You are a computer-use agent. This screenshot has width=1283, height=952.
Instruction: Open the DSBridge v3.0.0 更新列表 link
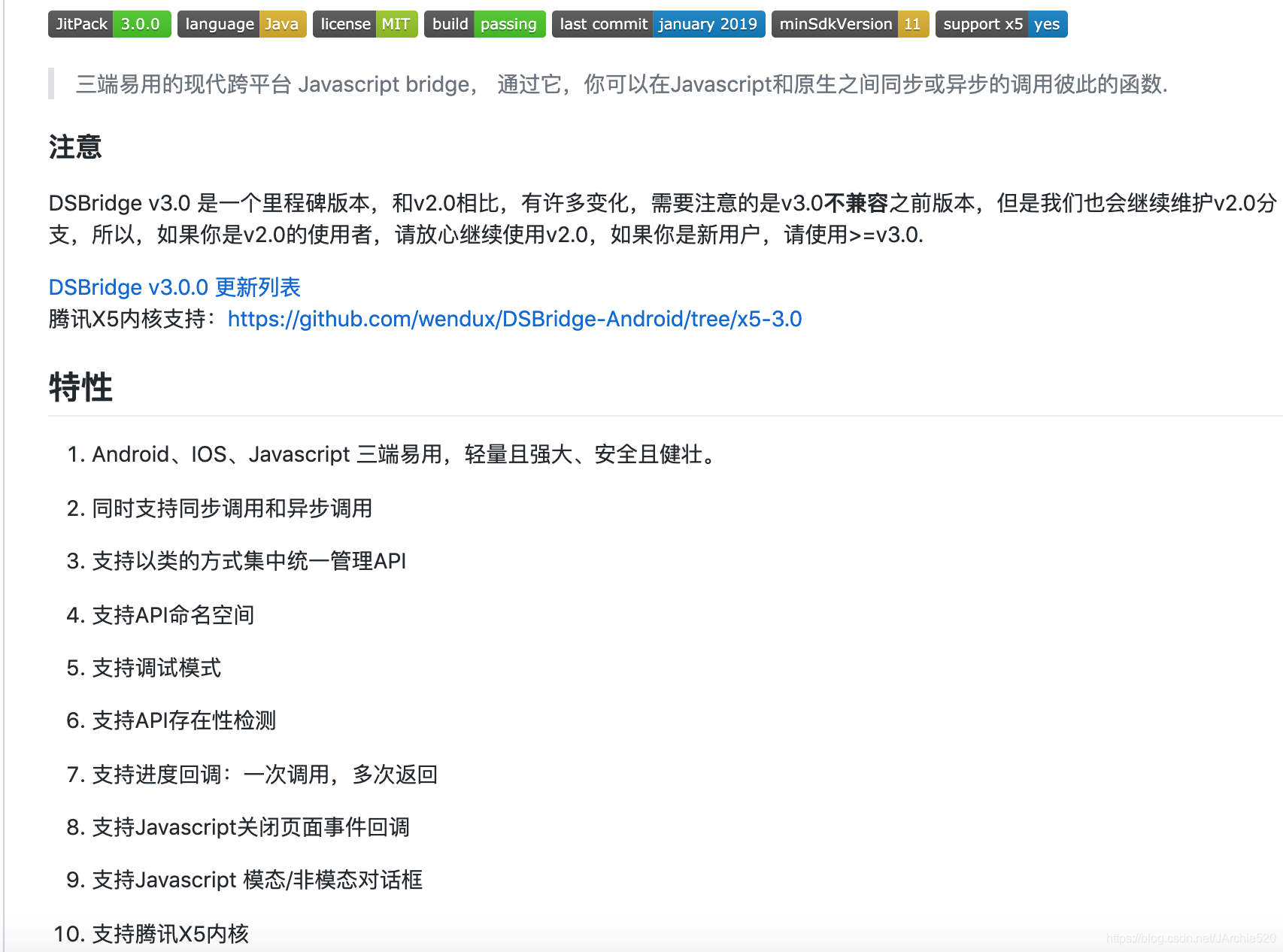coord(174,287)
